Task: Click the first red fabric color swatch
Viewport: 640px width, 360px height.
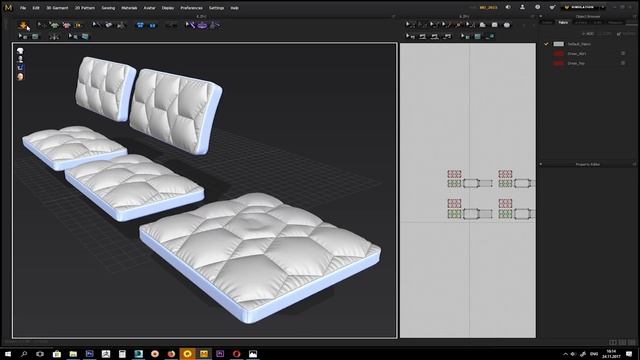Action: click(558, 53)
